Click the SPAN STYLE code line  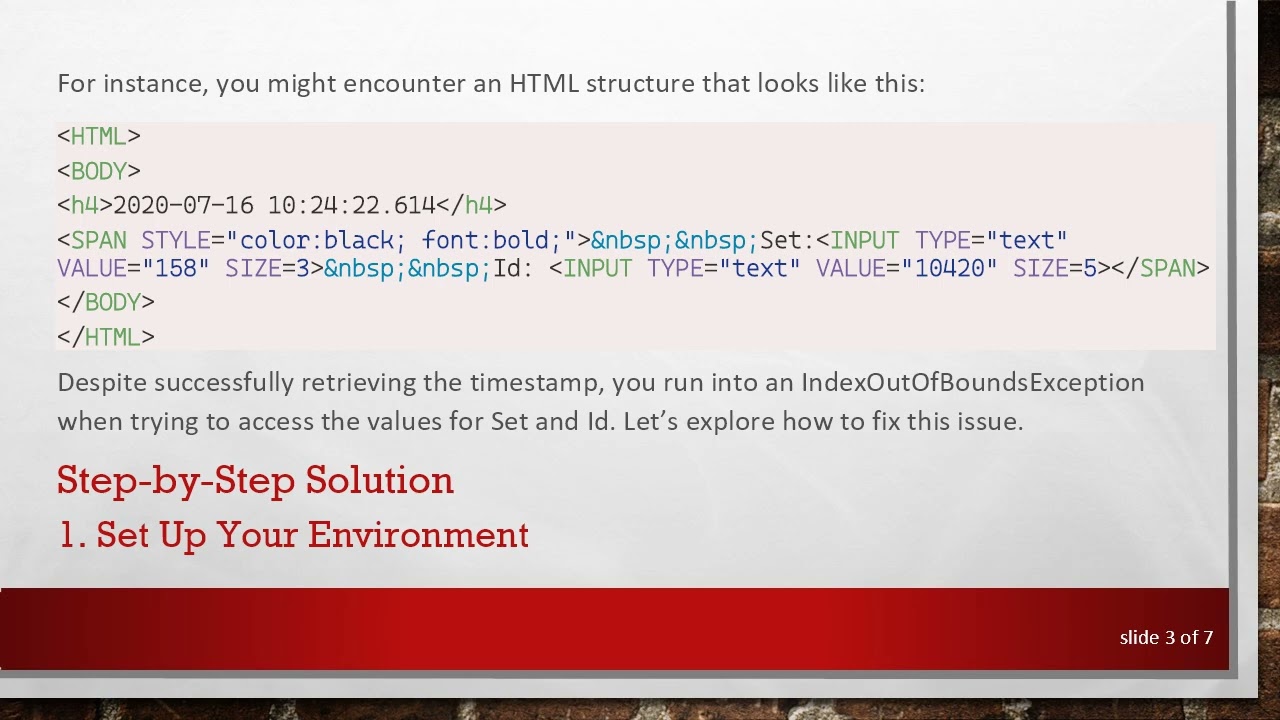click(x=562, y=240)
